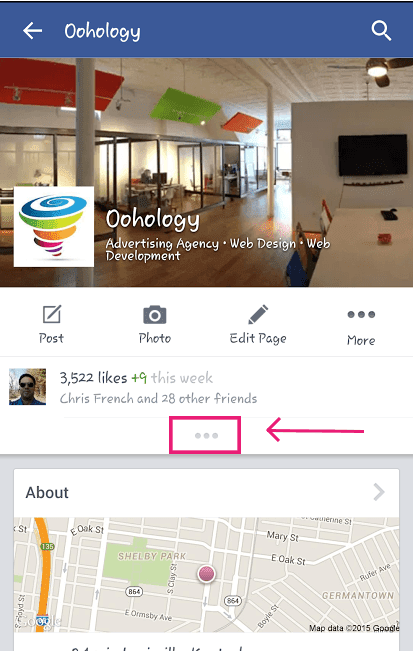
Task: Tap the Oohology page name on cover
Action: (x=152, y=220)
